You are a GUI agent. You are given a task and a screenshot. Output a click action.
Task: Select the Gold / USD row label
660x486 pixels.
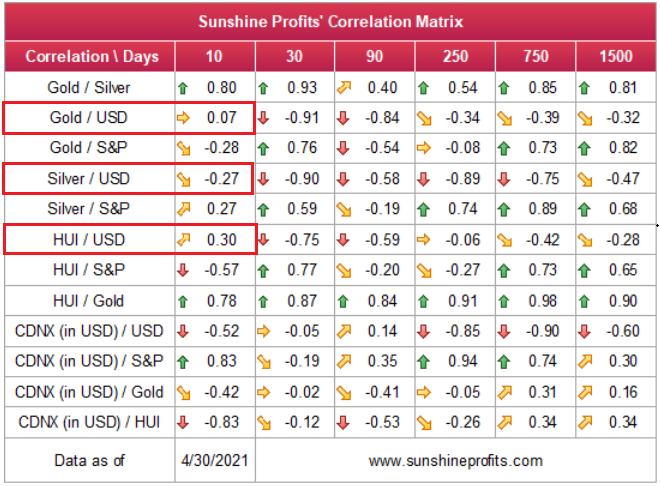90,118
